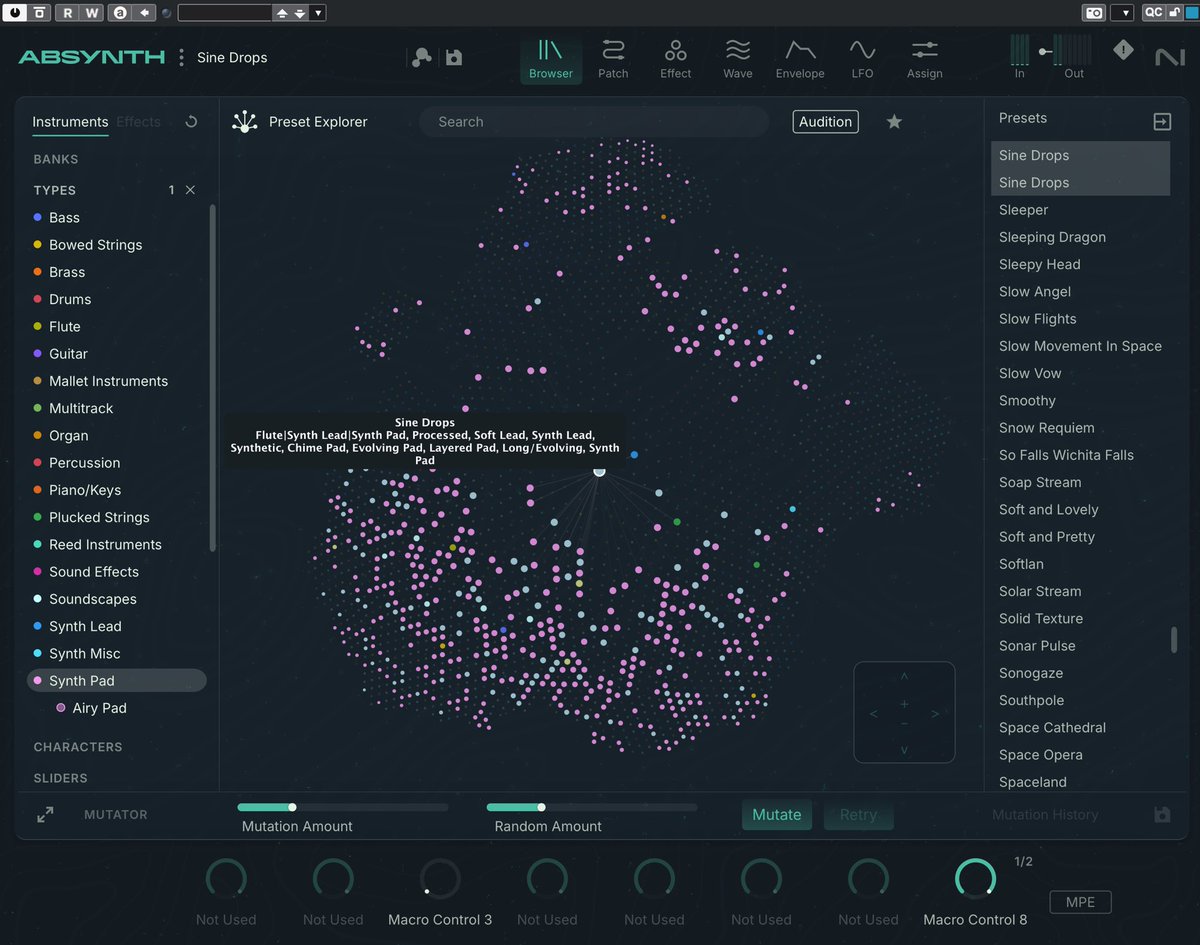Switch macro page with 1/2 indicator
The height and width of the screenshot is (945, 1200).
[1023, 861]
